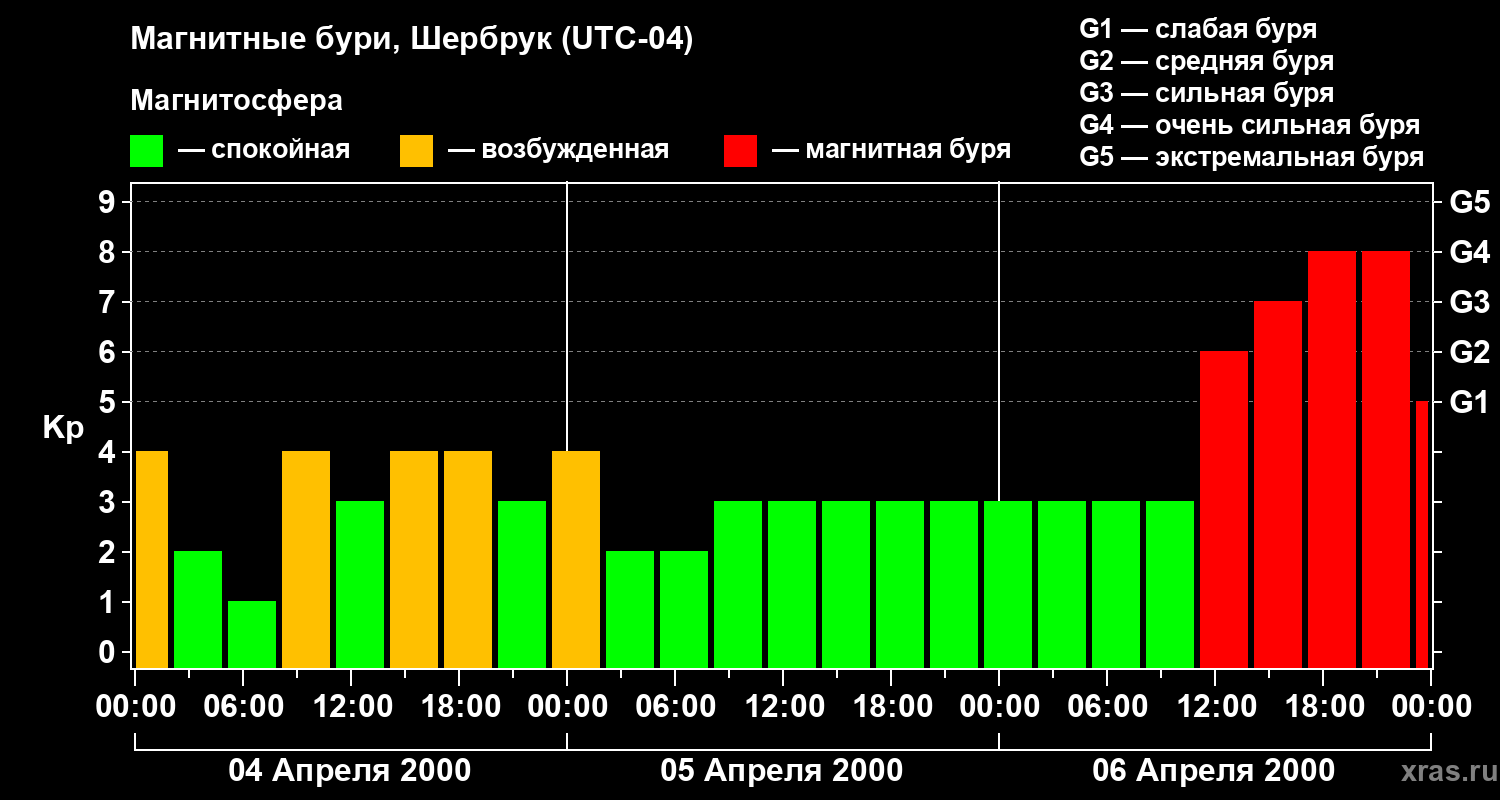Click the yellow bar starting at 00:00 on 05 April
Image resolution: width=1500 pixels, height=800 pixels.
point(576,559)
